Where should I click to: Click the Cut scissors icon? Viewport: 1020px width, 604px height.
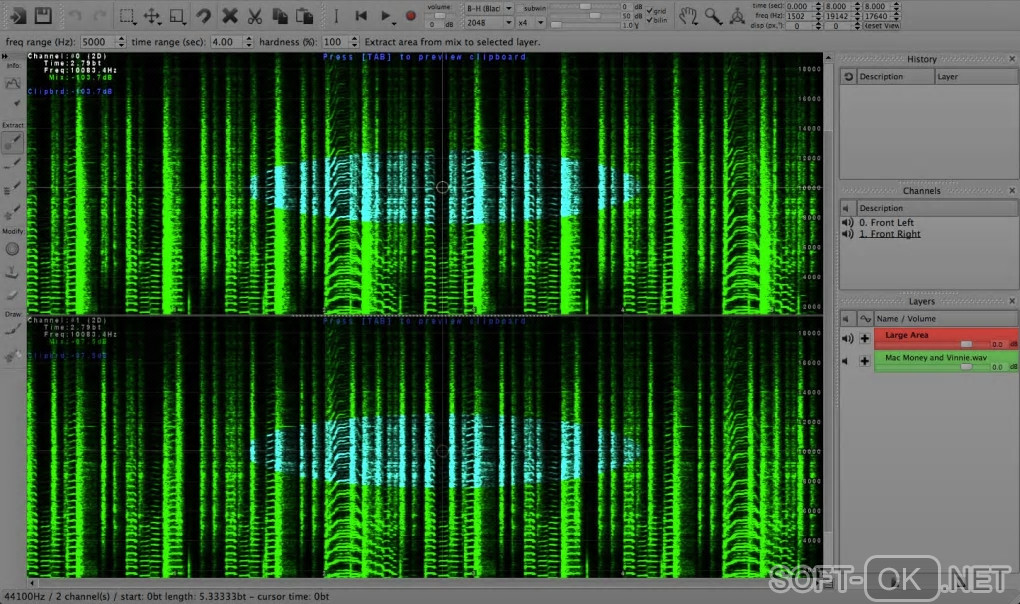[x=255, y=16]
